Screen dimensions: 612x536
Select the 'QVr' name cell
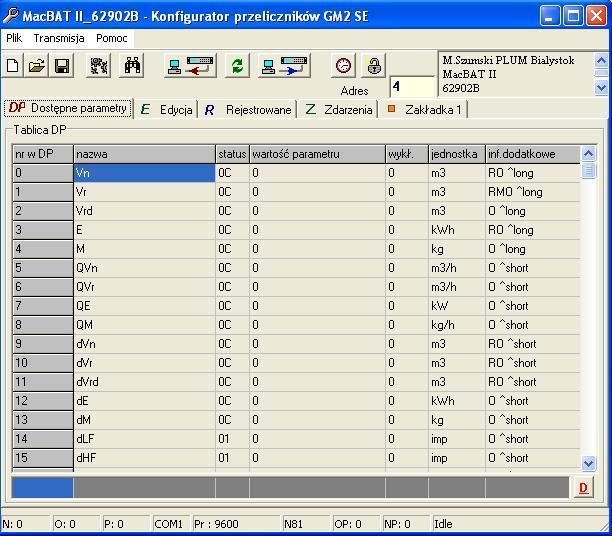[x=144, y=287]
